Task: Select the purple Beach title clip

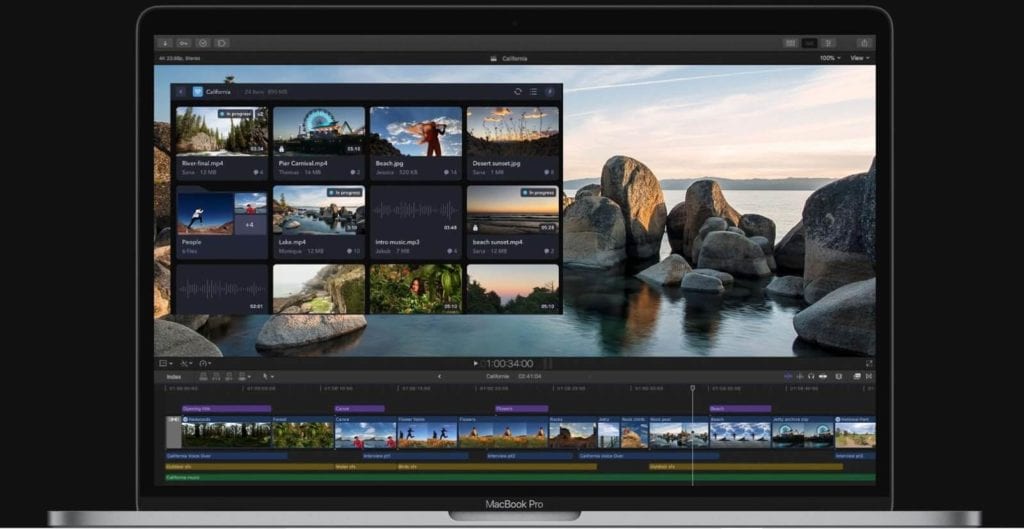Action: (x=740, y=409)
